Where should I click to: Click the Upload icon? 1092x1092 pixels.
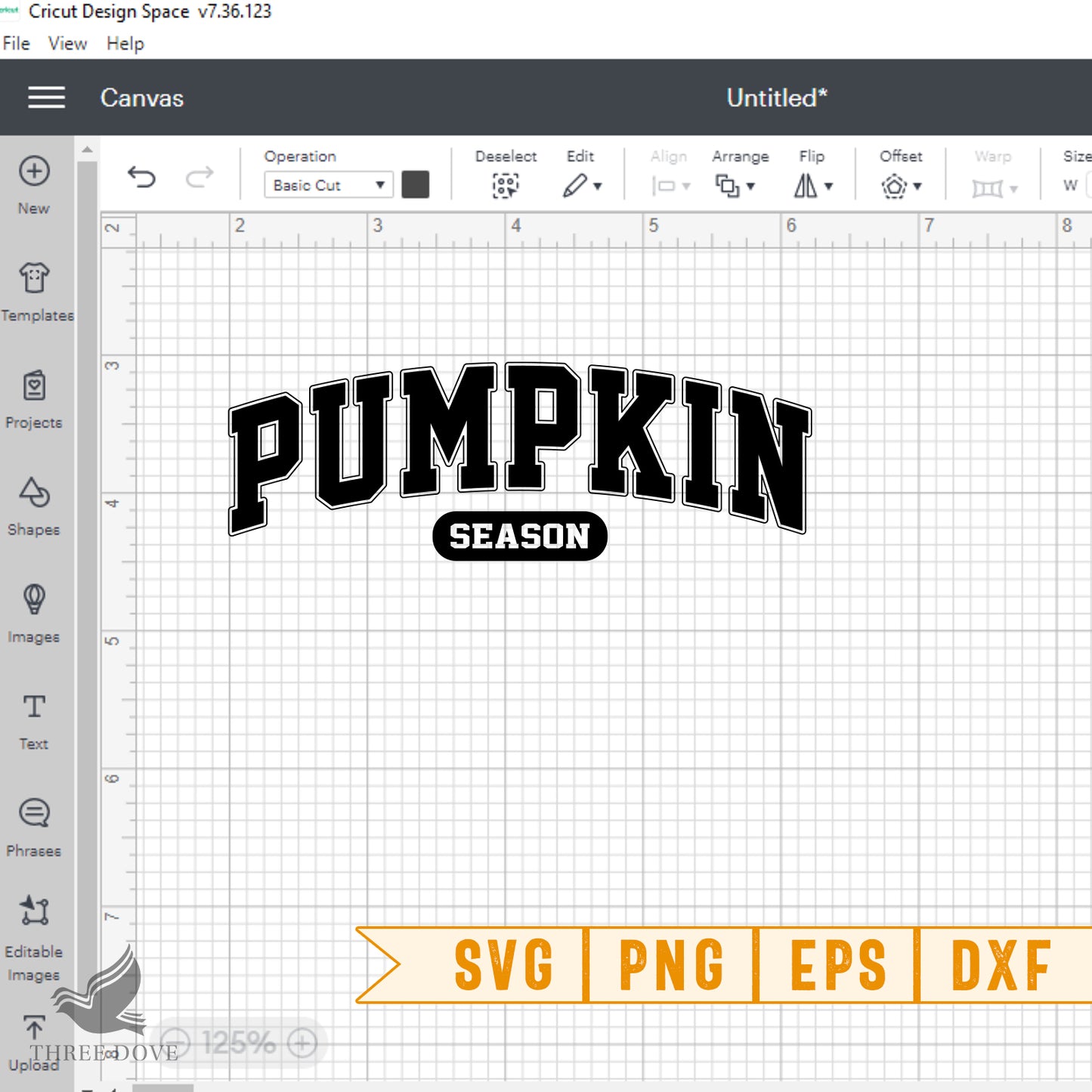(x=34, y=1028)
